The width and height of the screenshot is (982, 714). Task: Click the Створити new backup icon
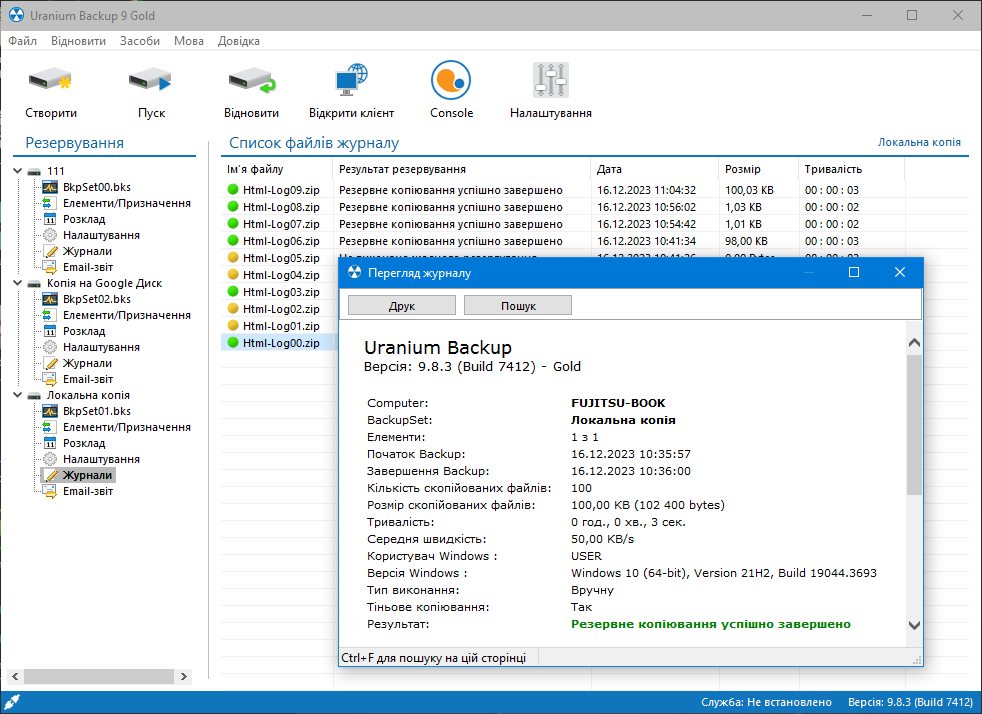50,80
